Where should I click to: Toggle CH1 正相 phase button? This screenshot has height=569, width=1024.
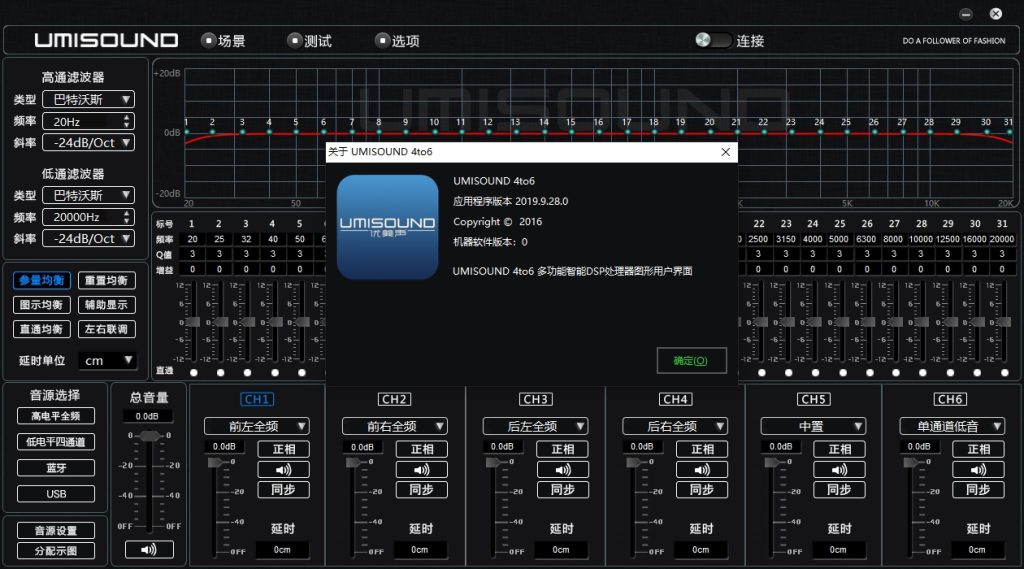pos(283,449)
